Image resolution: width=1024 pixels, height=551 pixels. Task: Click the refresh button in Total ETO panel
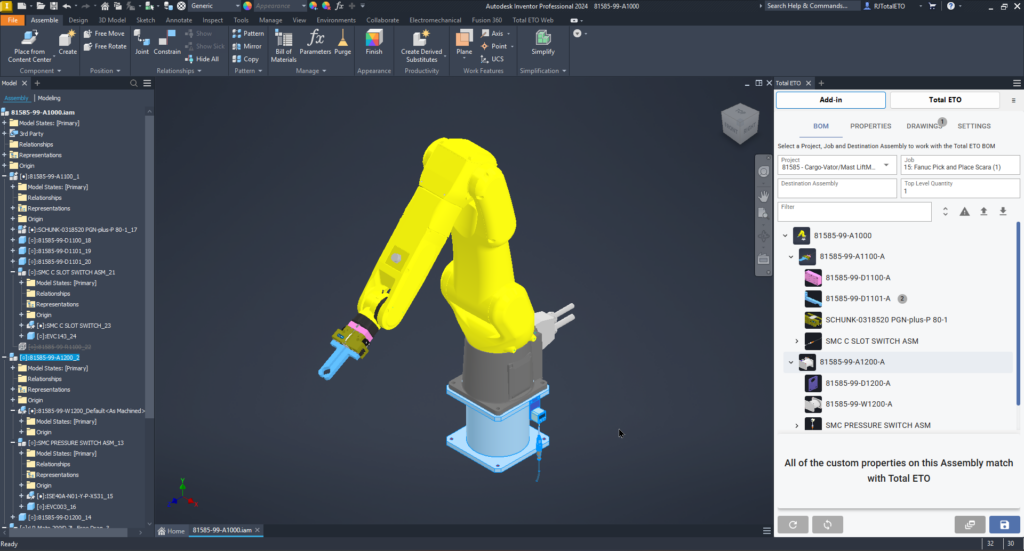[793, 524]
